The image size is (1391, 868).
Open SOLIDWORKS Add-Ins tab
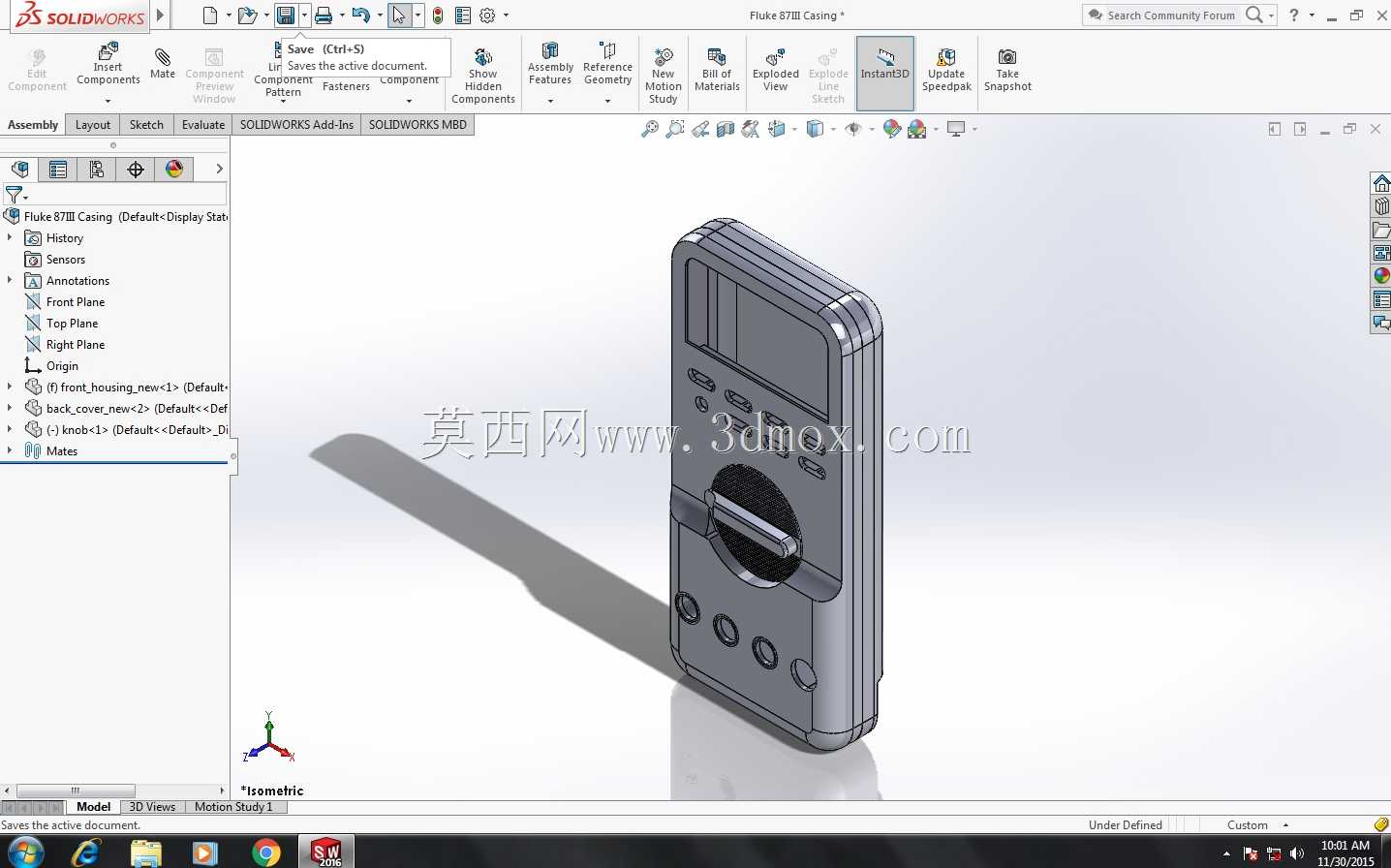(x=296, y=125)
